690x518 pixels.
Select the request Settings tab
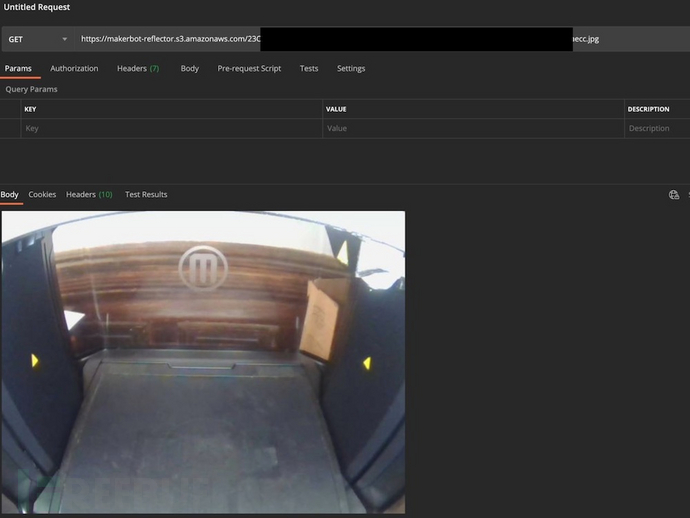pyautogui.click(x=351, y=69)
